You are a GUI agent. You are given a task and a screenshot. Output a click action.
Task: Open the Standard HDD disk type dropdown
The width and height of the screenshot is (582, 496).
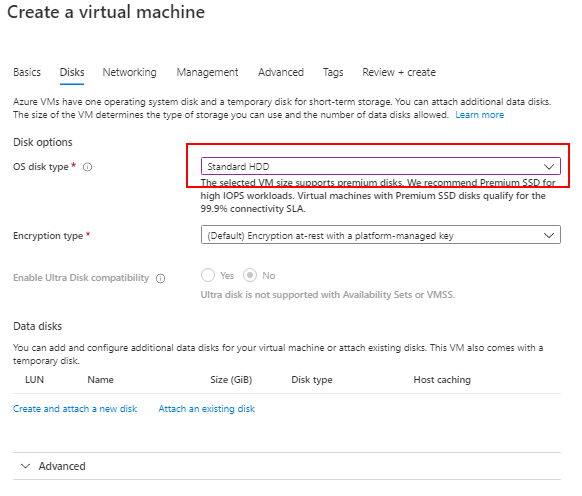(x=380, y=166)
